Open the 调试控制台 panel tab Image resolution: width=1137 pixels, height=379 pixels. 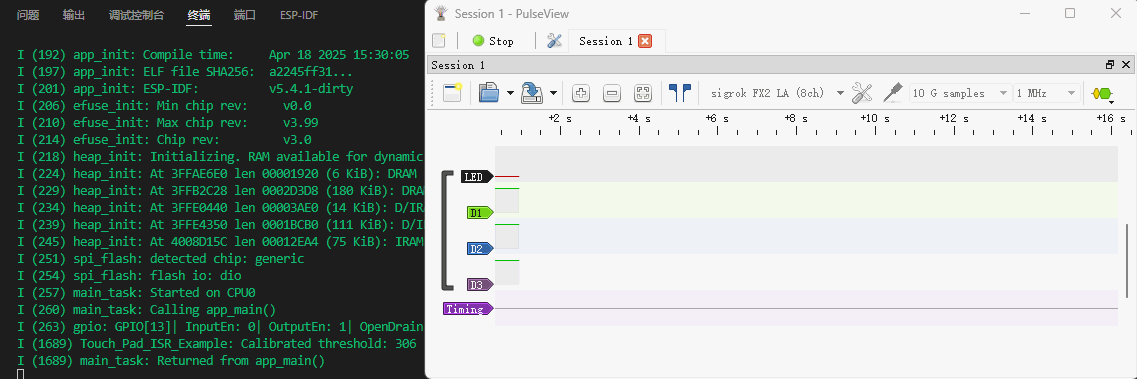pos(136,15)
